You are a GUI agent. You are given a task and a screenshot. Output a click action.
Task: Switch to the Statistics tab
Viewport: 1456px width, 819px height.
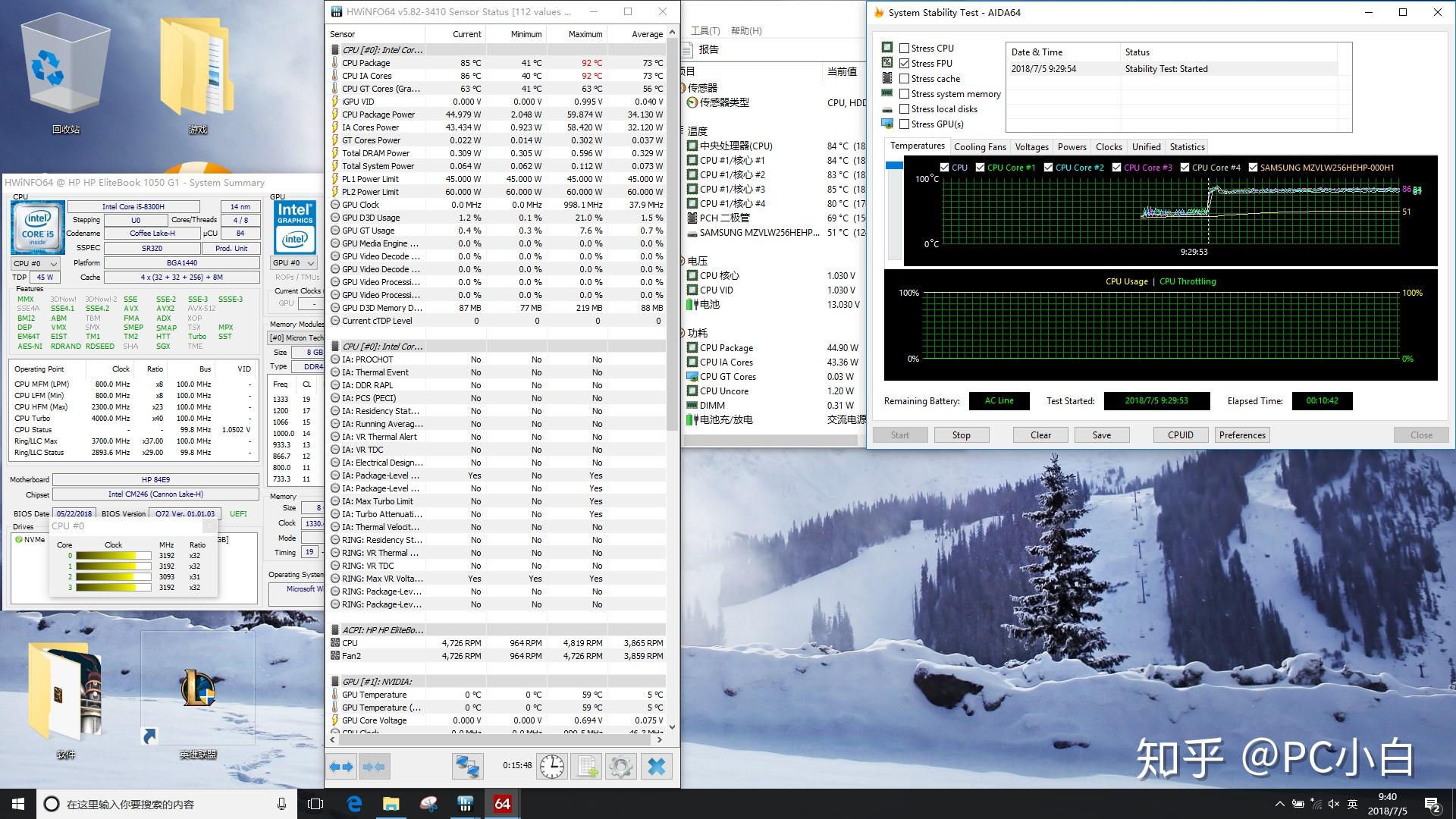(x=1187, y=147)
